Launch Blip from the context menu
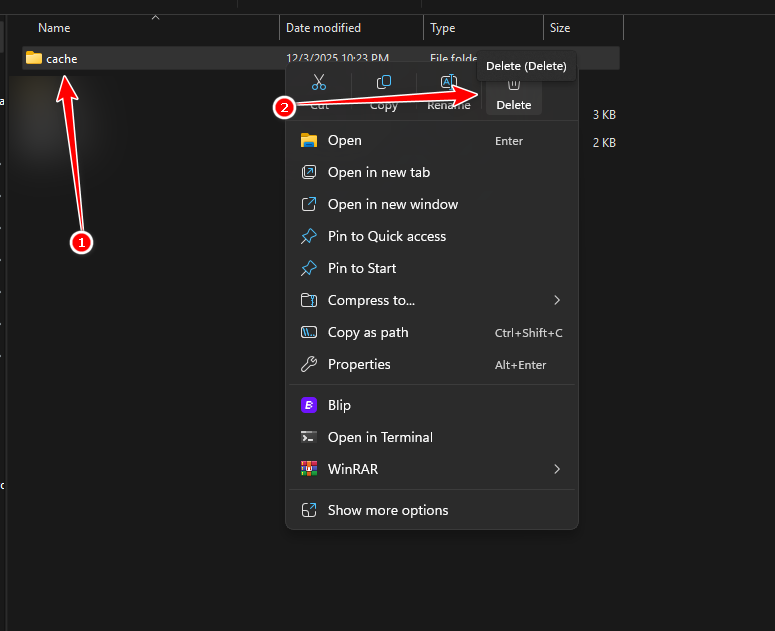This screenshot has width=775, height=631. click(339, 405)
